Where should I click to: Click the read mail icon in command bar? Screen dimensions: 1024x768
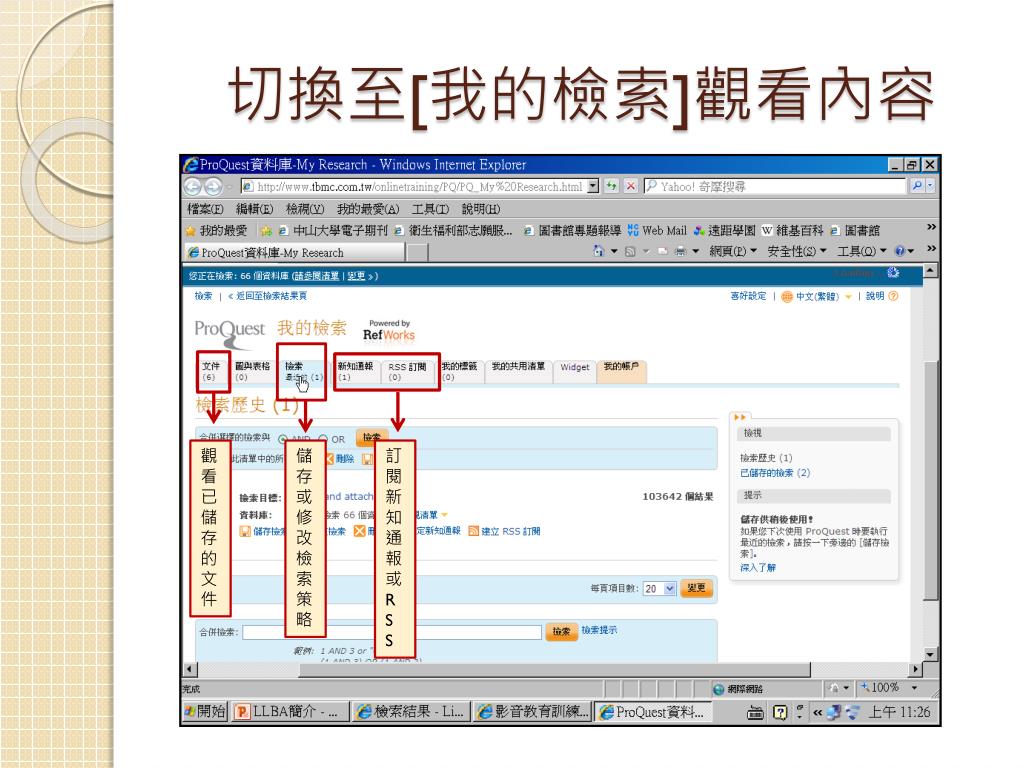coord(662,251)
